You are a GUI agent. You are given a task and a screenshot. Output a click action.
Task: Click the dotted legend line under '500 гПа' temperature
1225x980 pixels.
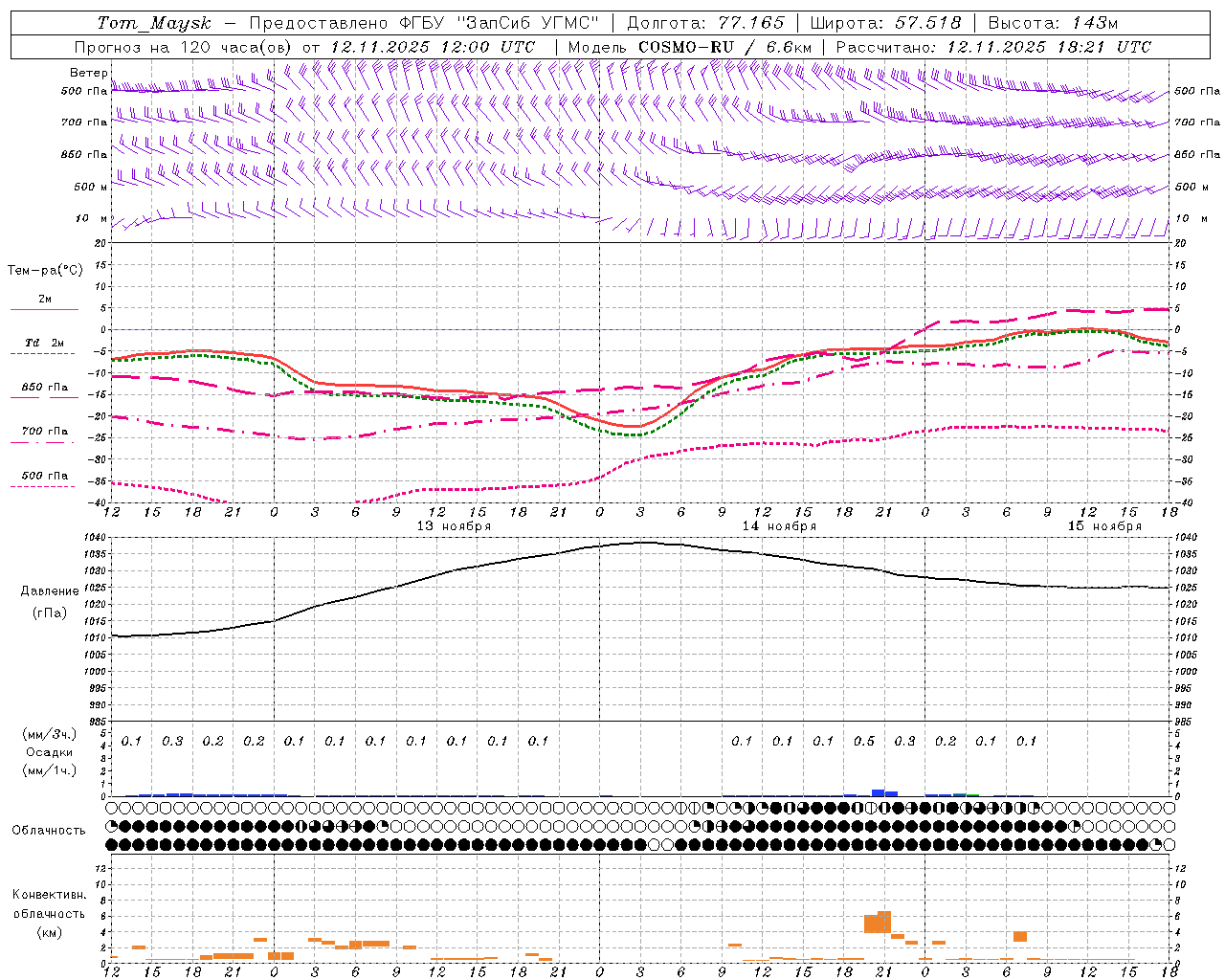click(x=43, y=486)
